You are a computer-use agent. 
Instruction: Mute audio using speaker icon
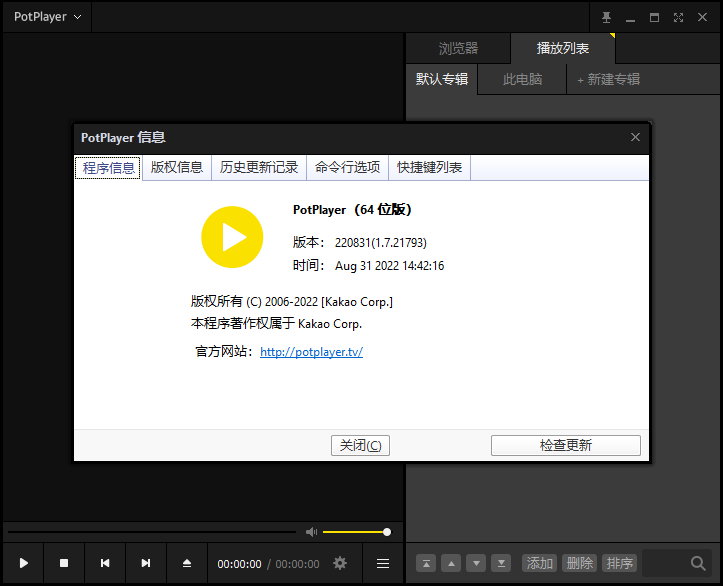pyautogui.click(x=311, y=532)
